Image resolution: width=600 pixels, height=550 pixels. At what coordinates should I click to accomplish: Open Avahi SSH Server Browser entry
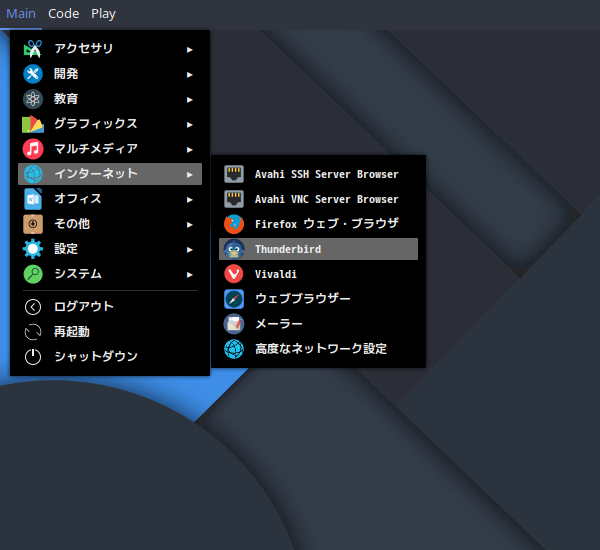pos(318,174)
